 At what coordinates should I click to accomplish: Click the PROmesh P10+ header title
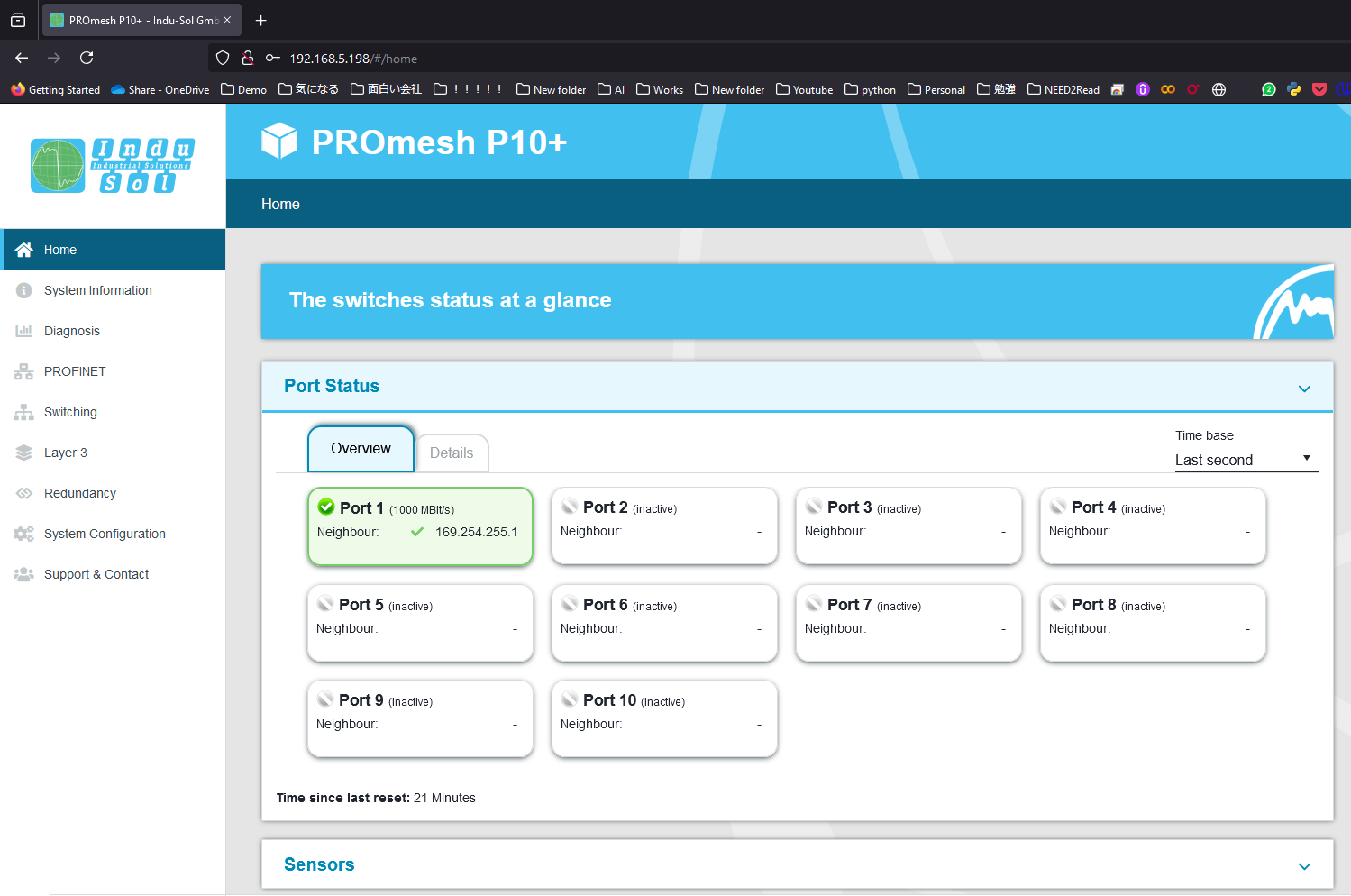439,142
